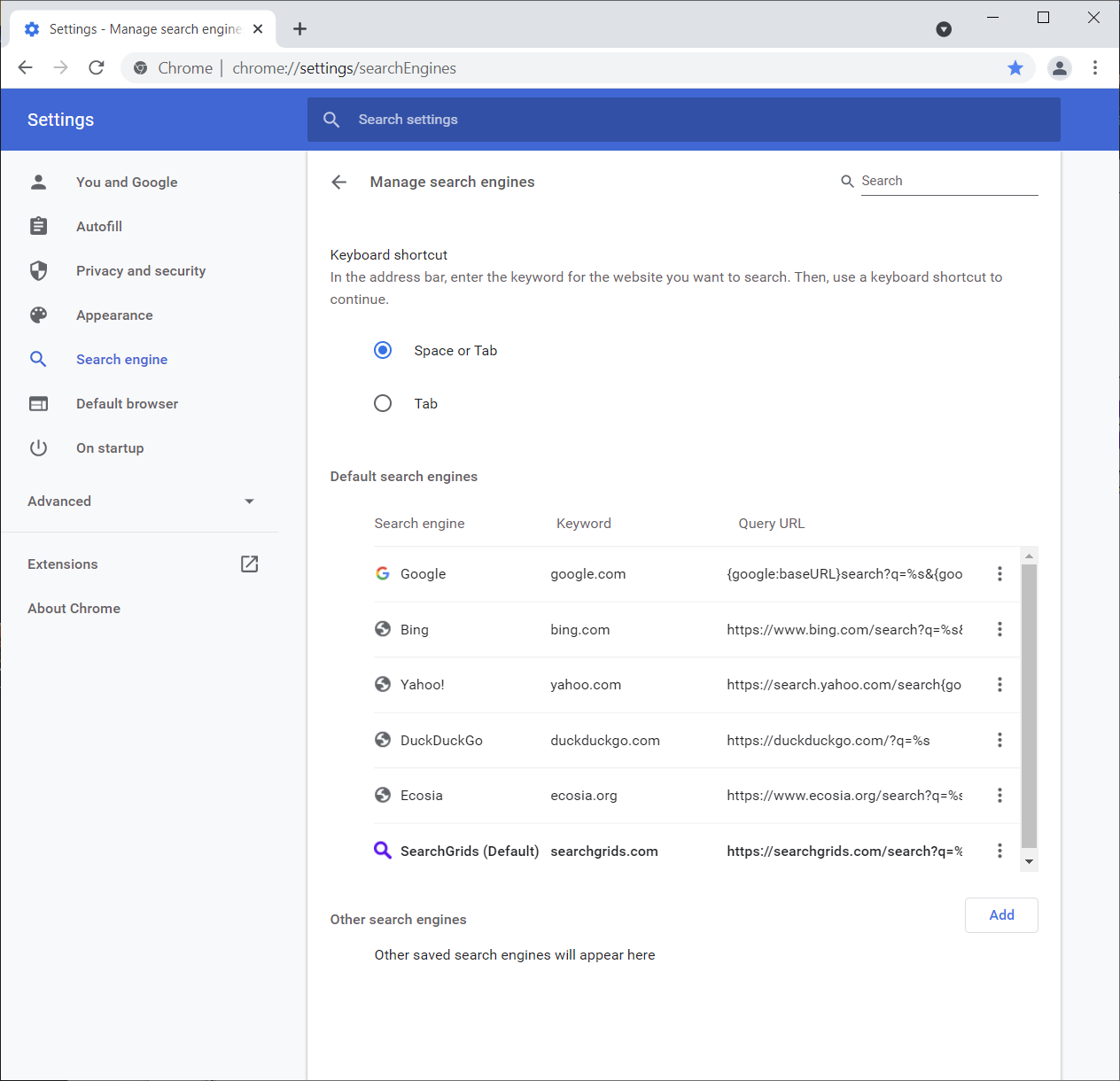Image resolution: width=1120 pixels, height=1081 pixels.
Task: Click the keyword google.com
Action: point(588,573)
